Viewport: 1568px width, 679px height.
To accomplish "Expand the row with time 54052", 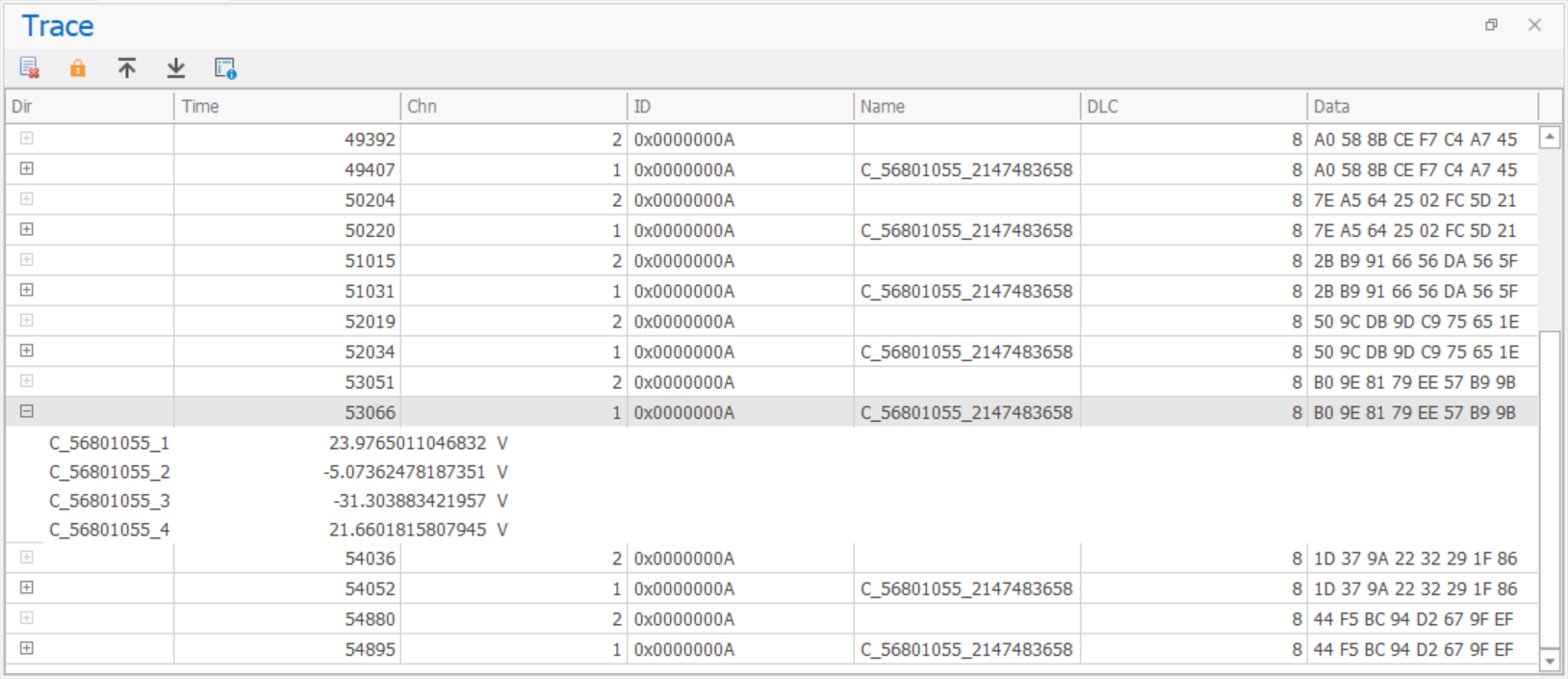I will pos(27,588).
